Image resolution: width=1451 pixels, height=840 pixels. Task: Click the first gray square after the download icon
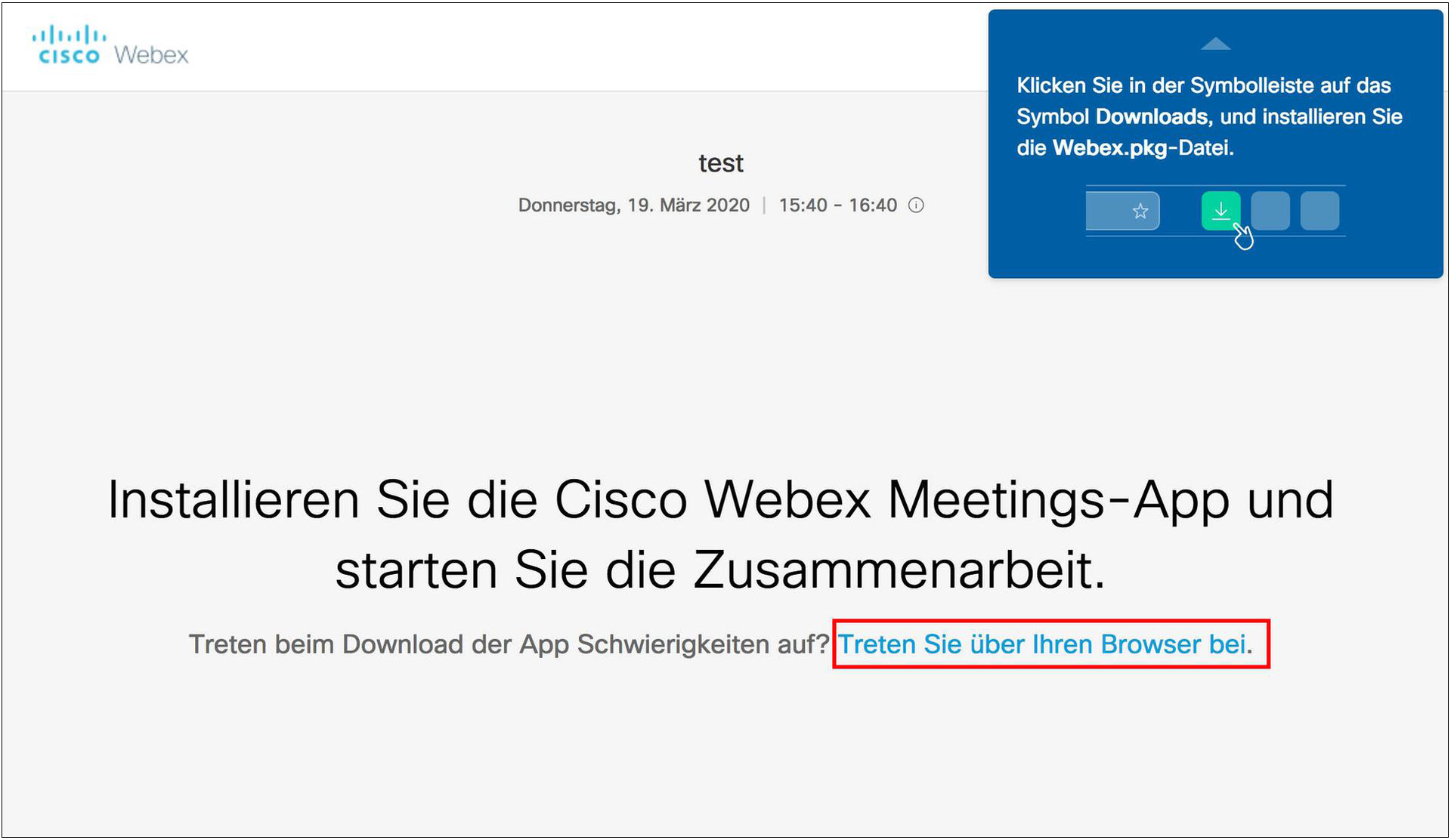pos(1270,211)
